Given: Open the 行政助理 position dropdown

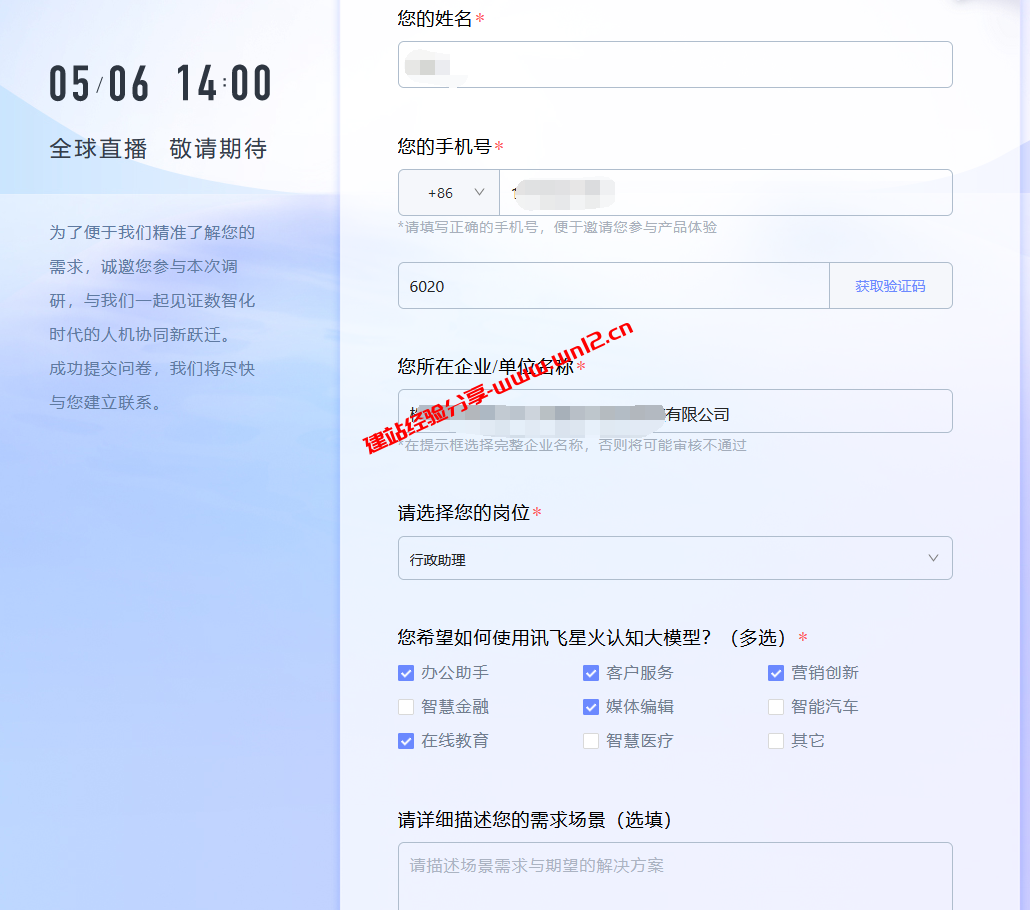Looking at the screenshot, I should [x=675, y=558].
